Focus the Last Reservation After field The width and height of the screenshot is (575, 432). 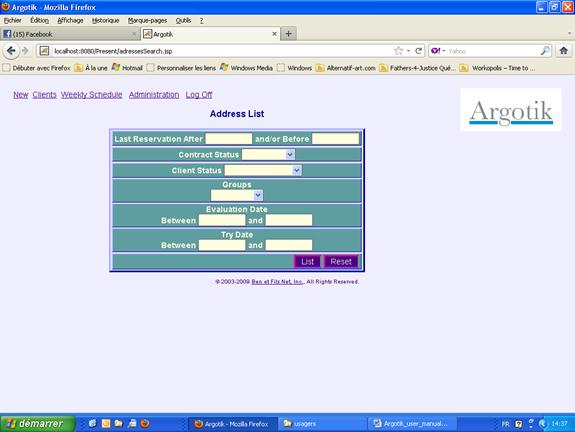click(229, 139)
